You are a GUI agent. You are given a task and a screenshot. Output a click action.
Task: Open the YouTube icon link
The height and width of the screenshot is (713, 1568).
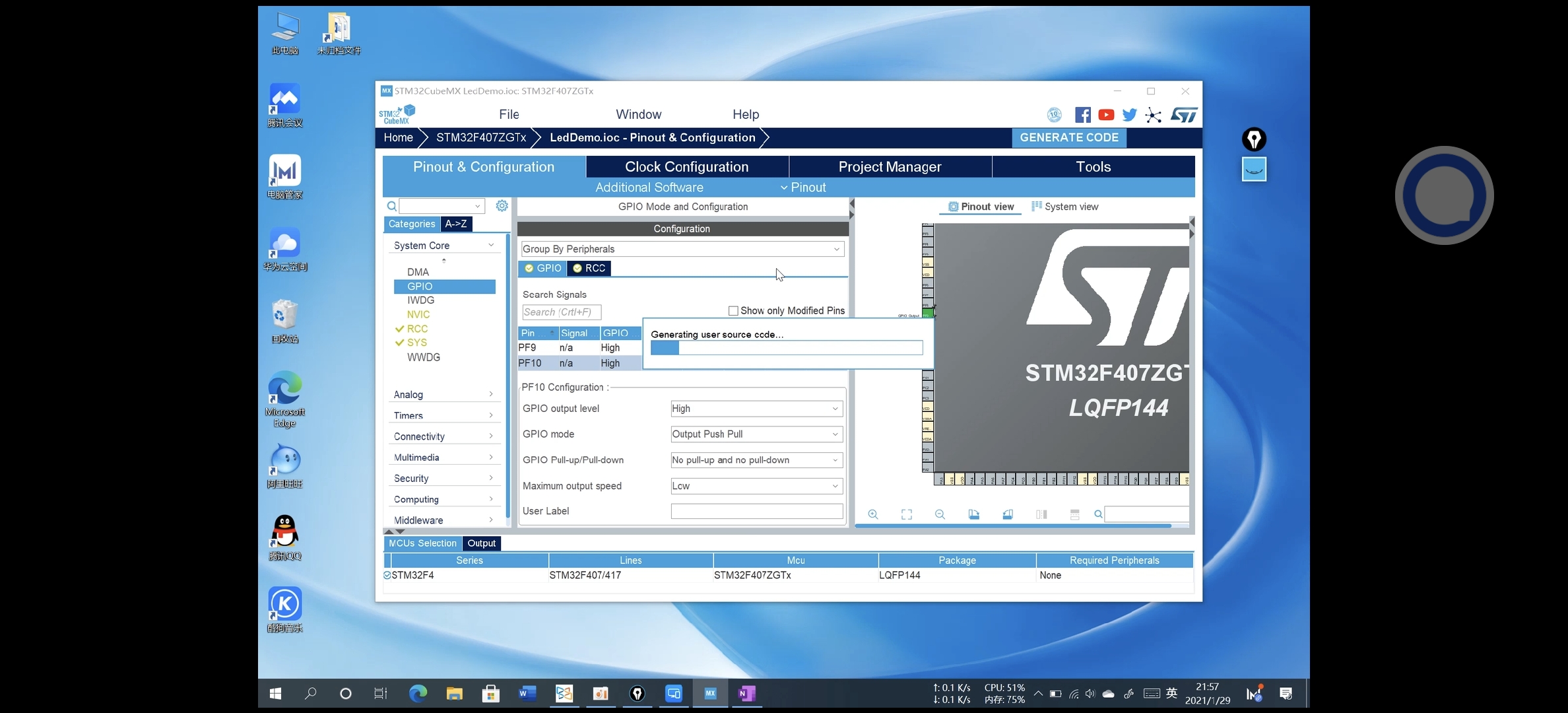[1106, 115]
